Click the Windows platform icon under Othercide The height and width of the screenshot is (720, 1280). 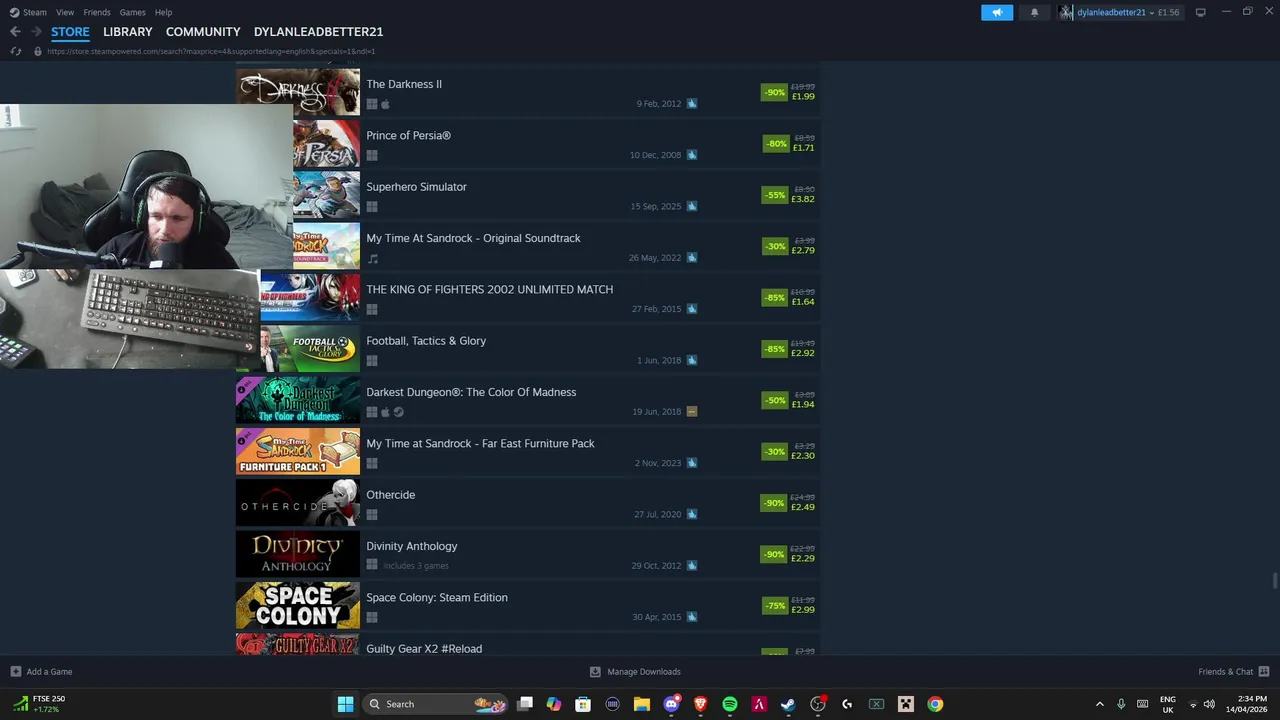372,515
